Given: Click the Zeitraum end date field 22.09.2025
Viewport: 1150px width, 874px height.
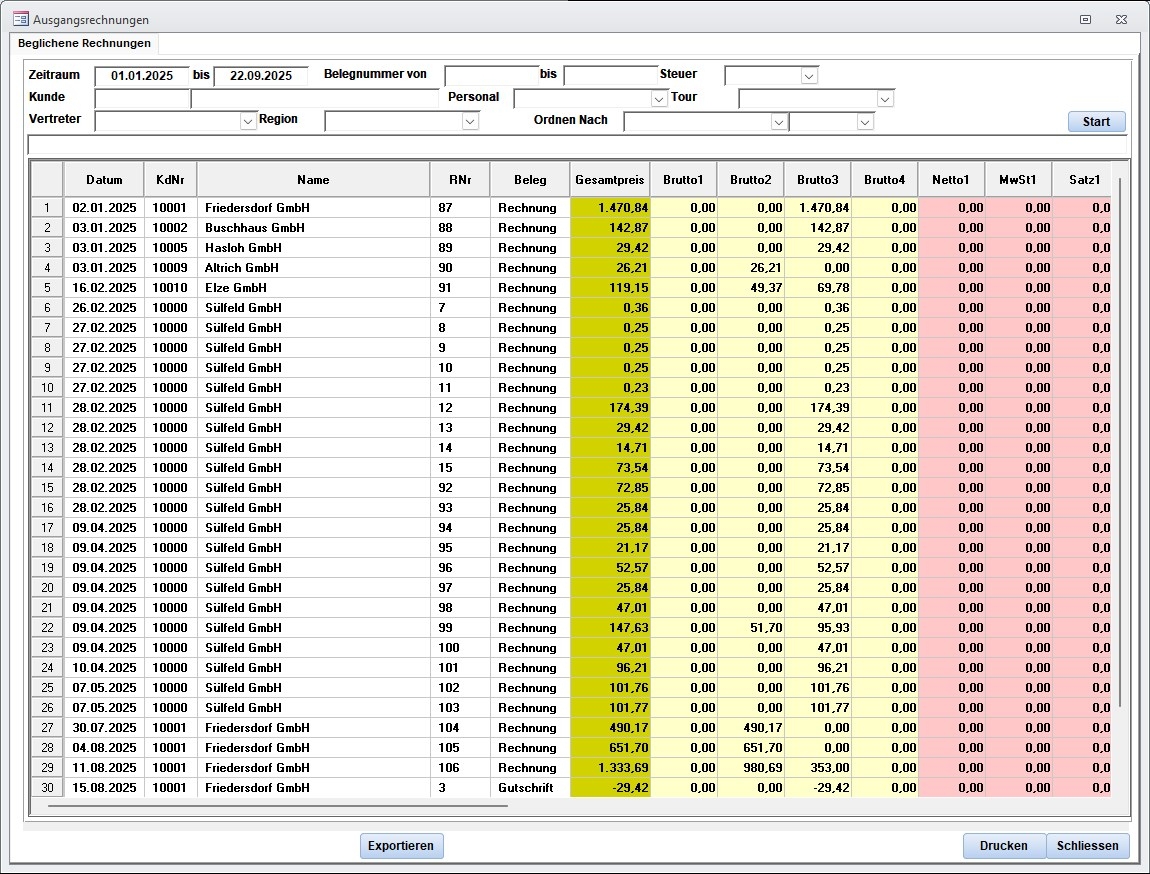Looking at the screenshot, I should [x=260, y=76].
